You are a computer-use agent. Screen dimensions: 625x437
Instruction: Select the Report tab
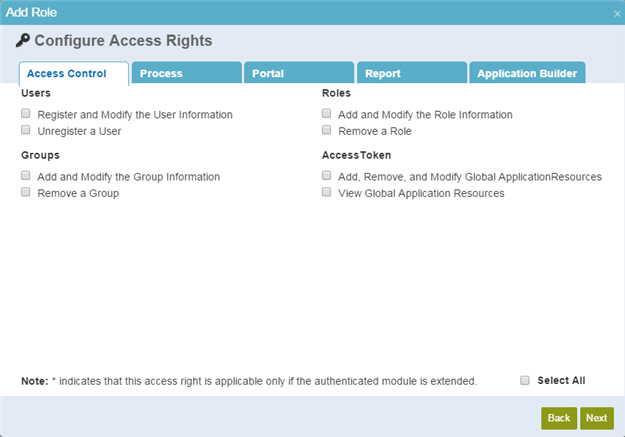point(412,73)
